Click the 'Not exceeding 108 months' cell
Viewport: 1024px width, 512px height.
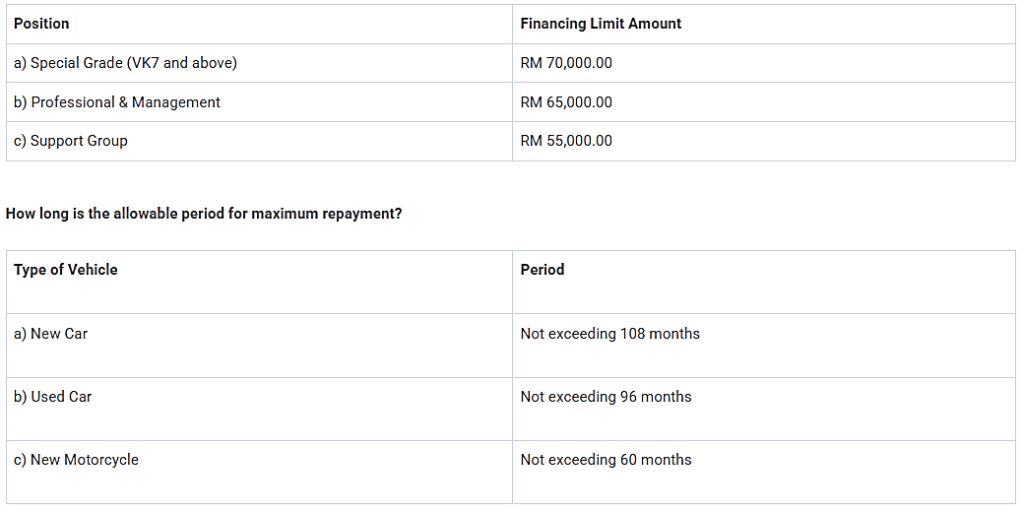[610, 334]
